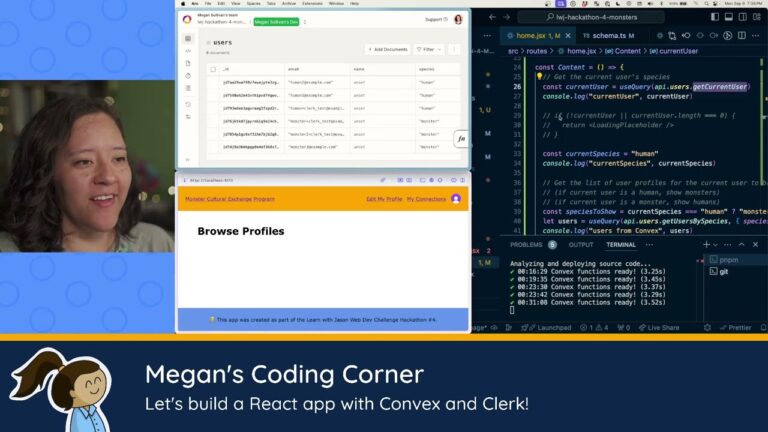Click the Edit My Profile link
The image size is (768, 432).
click(x=383, y=199)
